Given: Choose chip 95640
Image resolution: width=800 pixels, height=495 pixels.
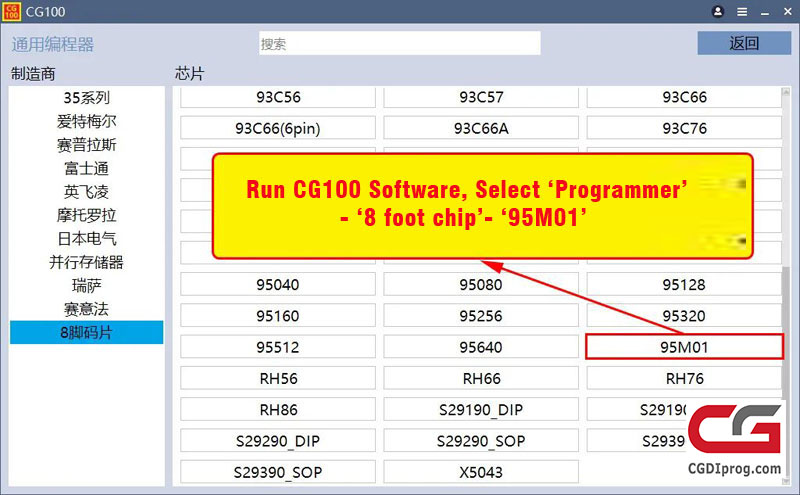Looking at the screenshot, I should 481,347.
